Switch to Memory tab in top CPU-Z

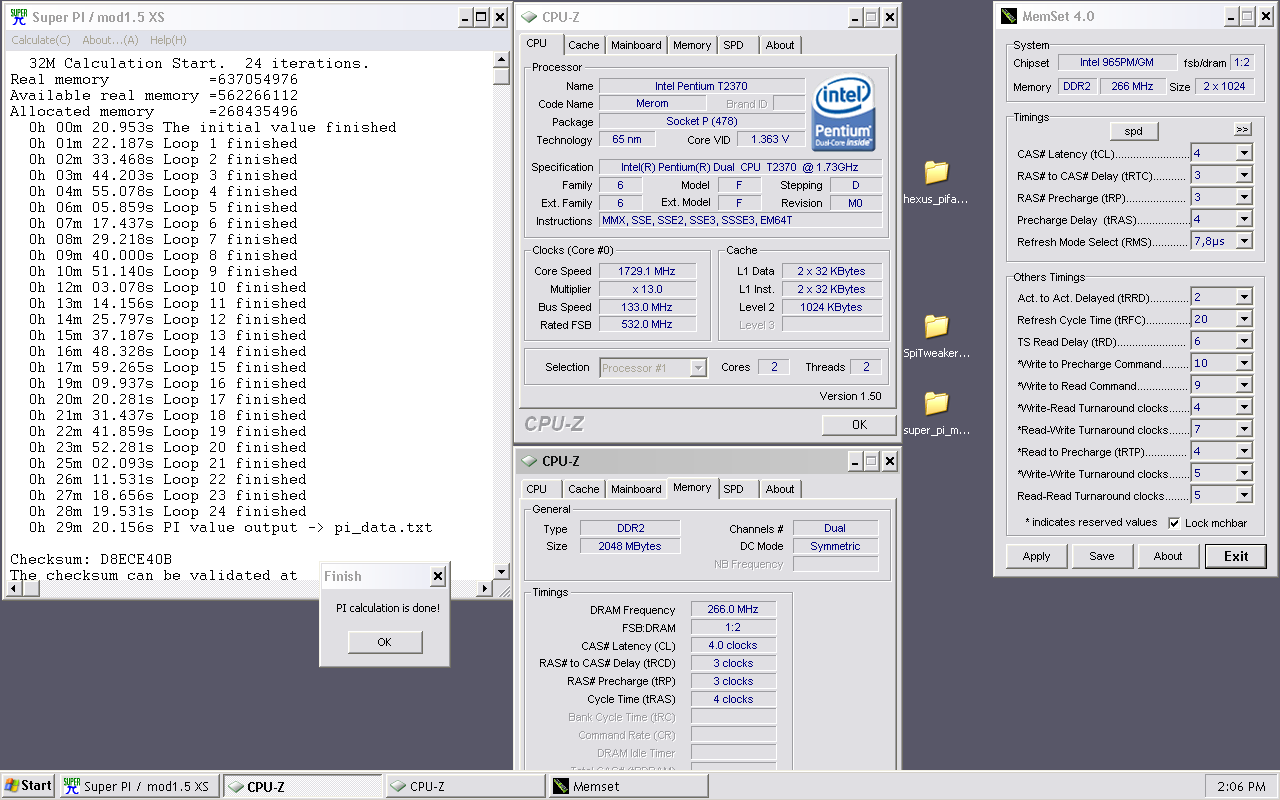[x=692, y=45]
